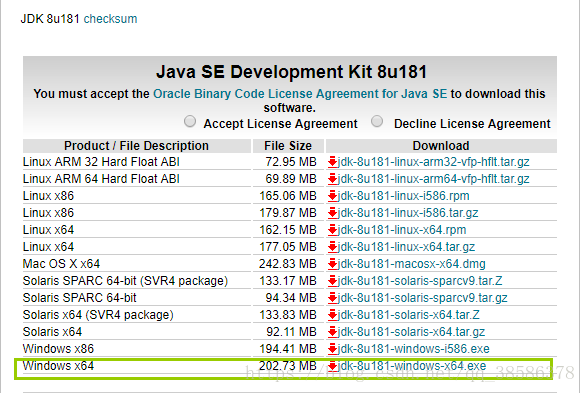The height and width of the screenshot is (393, 586).
Task: Click the 194.41 MB file size cell
Action: (x=288, y=349)
